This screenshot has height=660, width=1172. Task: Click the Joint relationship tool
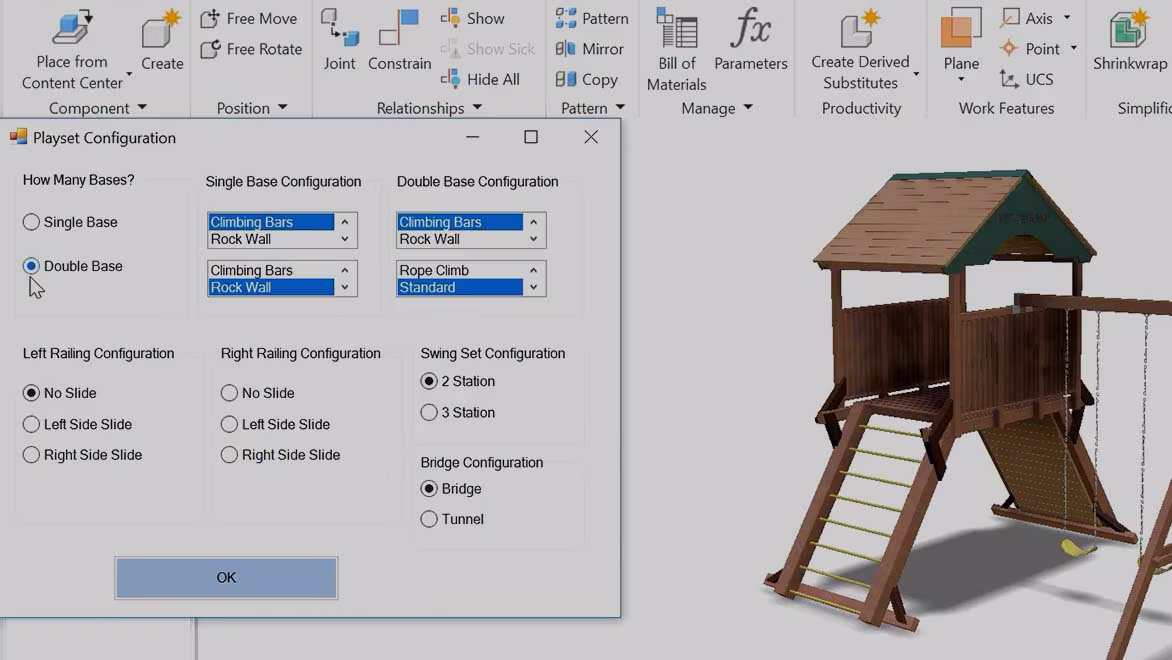[339, 40]
